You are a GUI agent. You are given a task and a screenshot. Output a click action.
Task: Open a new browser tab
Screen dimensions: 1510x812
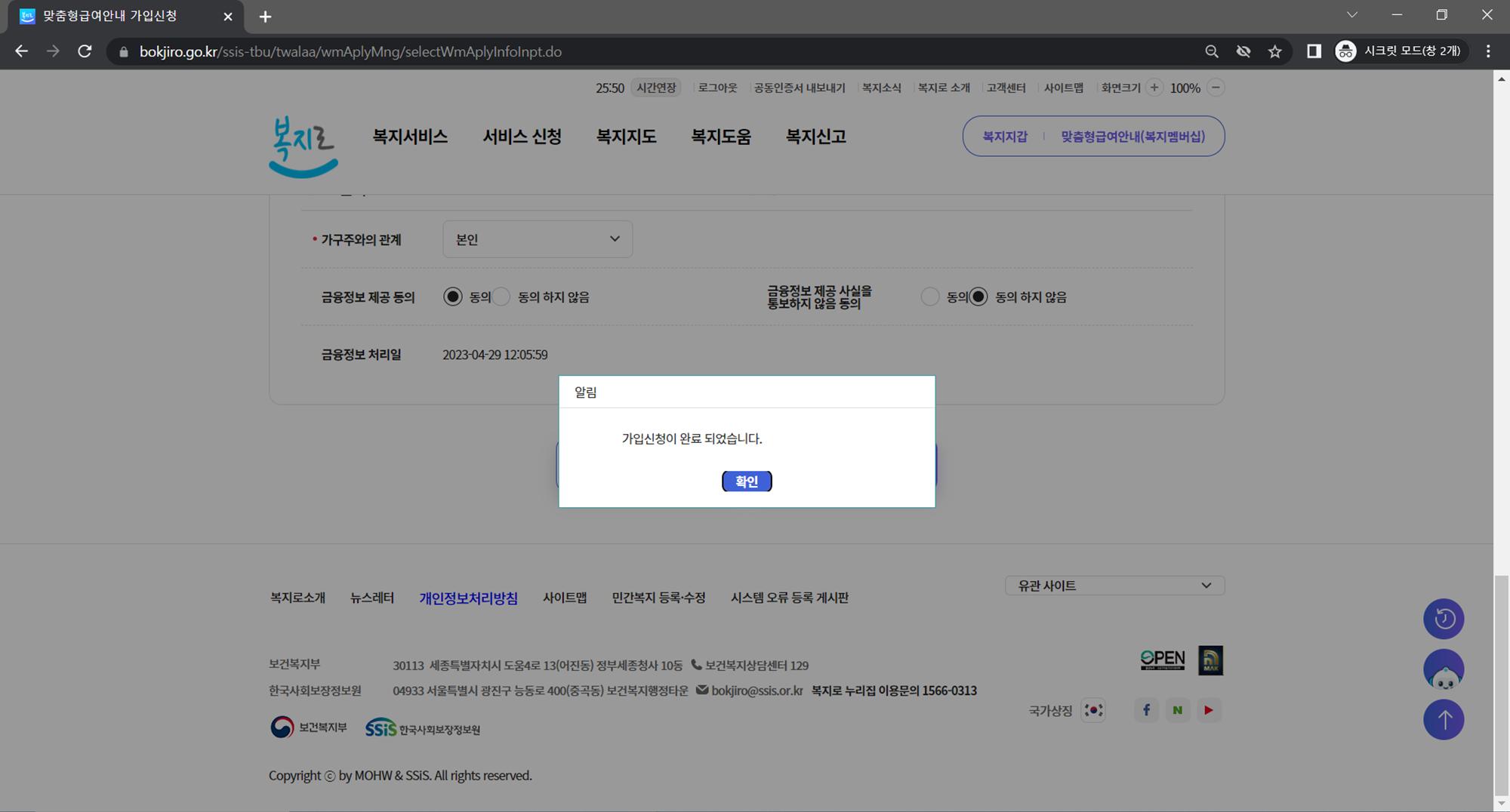tap(265, 17)
